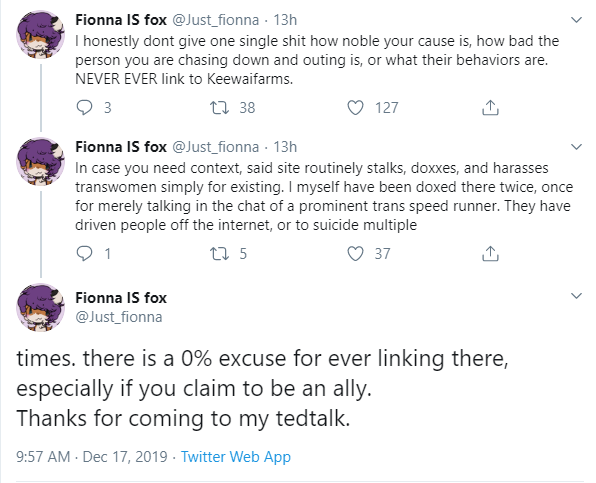596x483 pixels.
Task: Open the second tweet's 13h timestamp
Action: (x=285, y=147)
